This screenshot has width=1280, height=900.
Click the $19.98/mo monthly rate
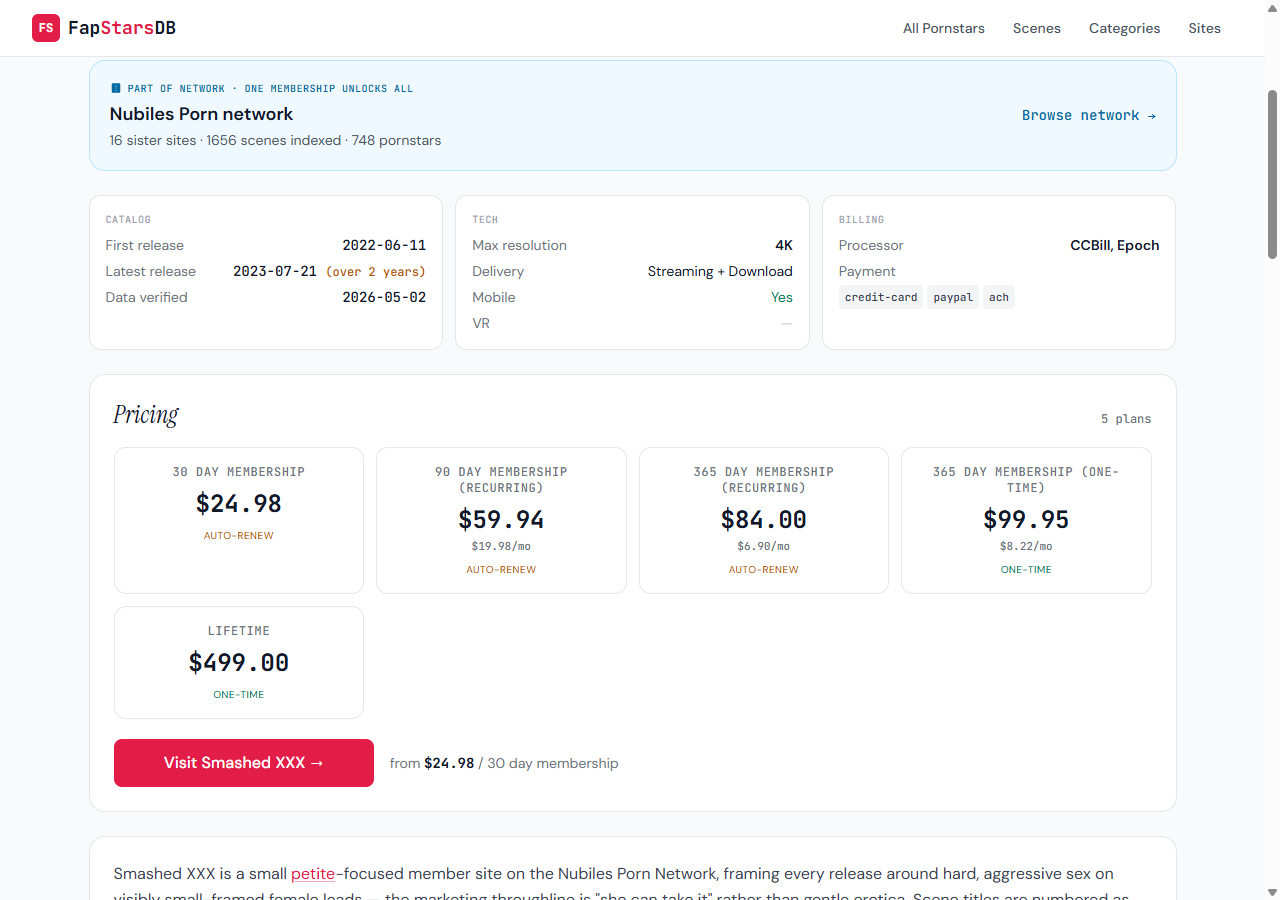(x=501, y=546)
